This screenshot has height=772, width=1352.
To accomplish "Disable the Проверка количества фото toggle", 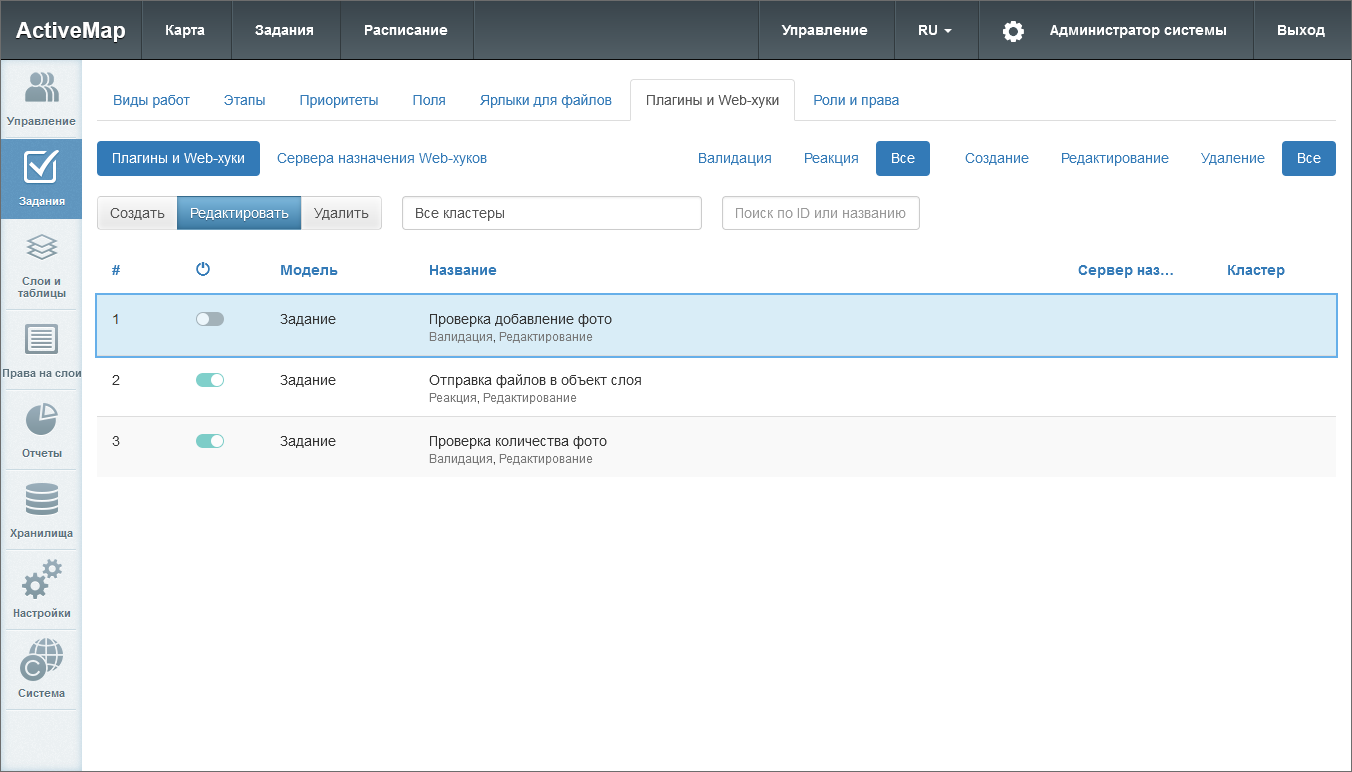I will point(210,441).
